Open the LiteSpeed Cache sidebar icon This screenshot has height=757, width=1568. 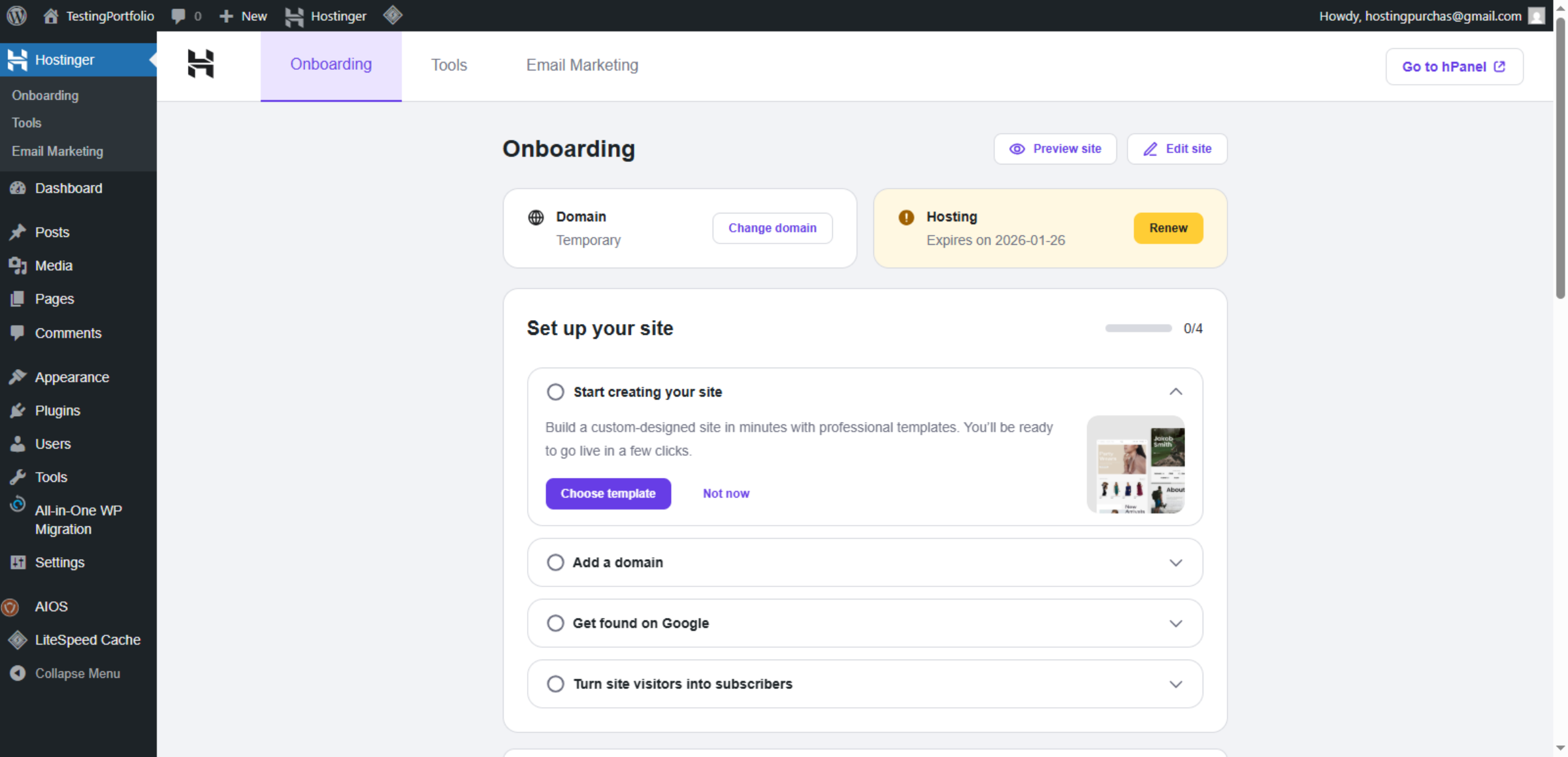pos(17,640)
